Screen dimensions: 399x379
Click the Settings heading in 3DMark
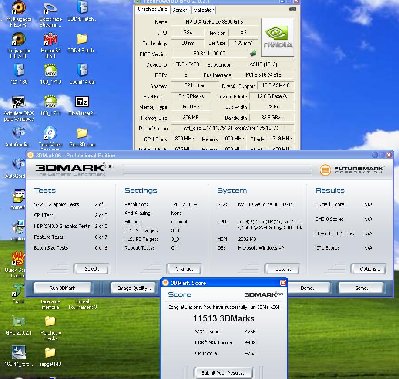[x=141, y=191]
